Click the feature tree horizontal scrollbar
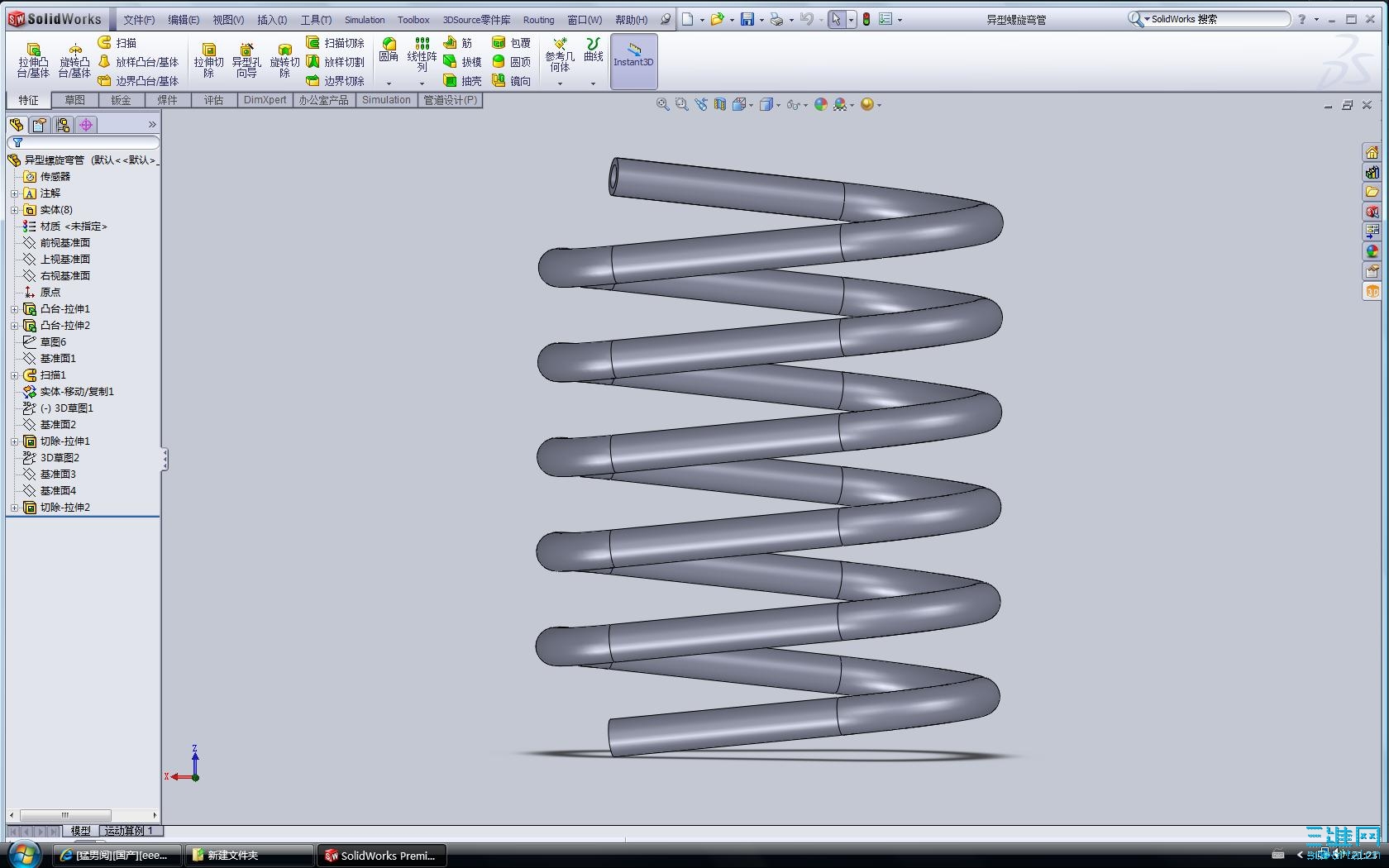 coord(65,815)
